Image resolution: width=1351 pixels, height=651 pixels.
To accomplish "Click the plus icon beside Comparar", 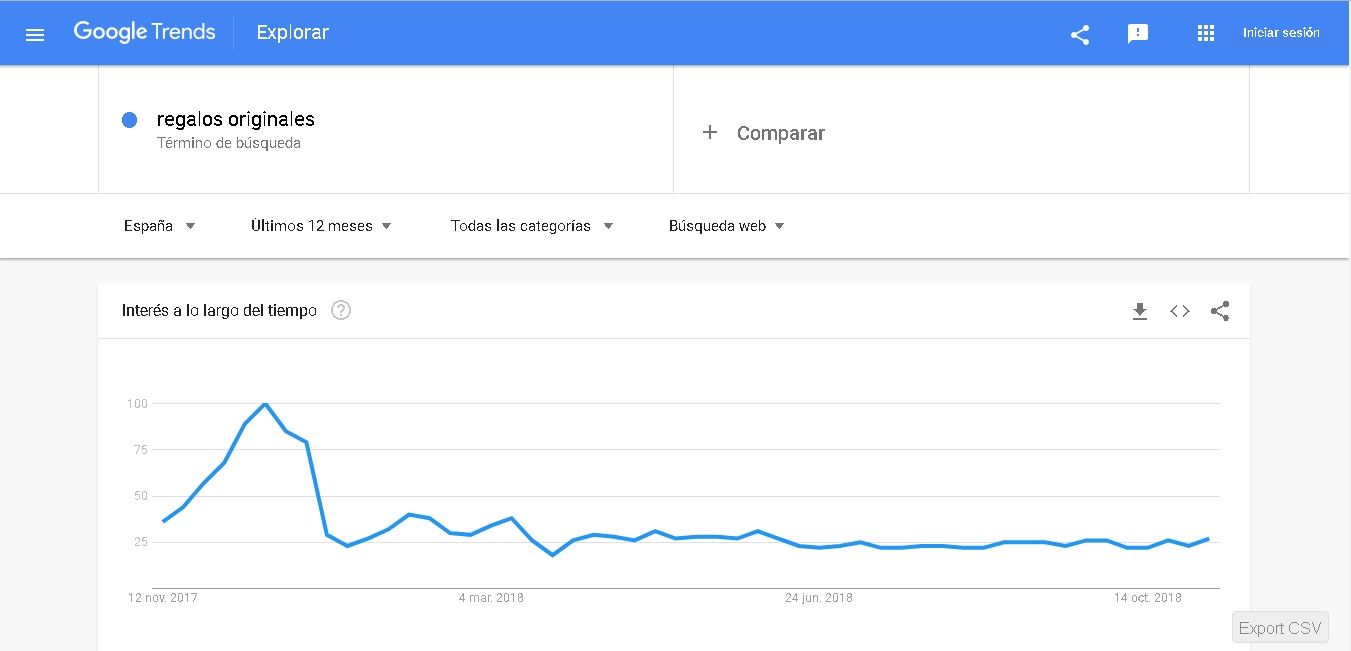I will [710, 132].
